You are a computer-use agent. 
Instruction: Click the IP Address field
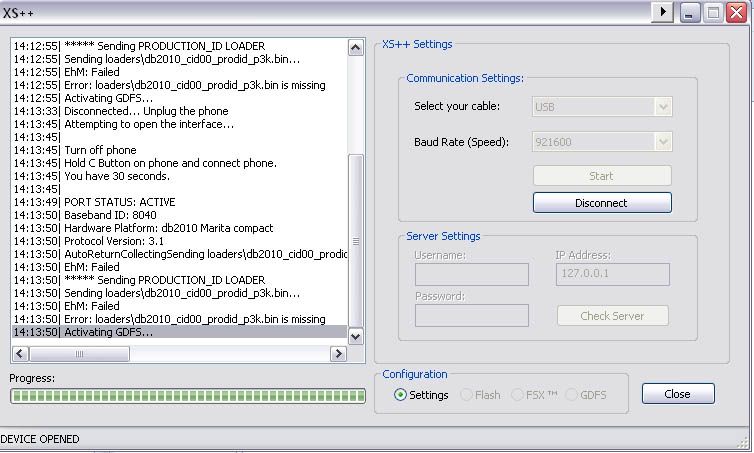(x=612, y=274)
